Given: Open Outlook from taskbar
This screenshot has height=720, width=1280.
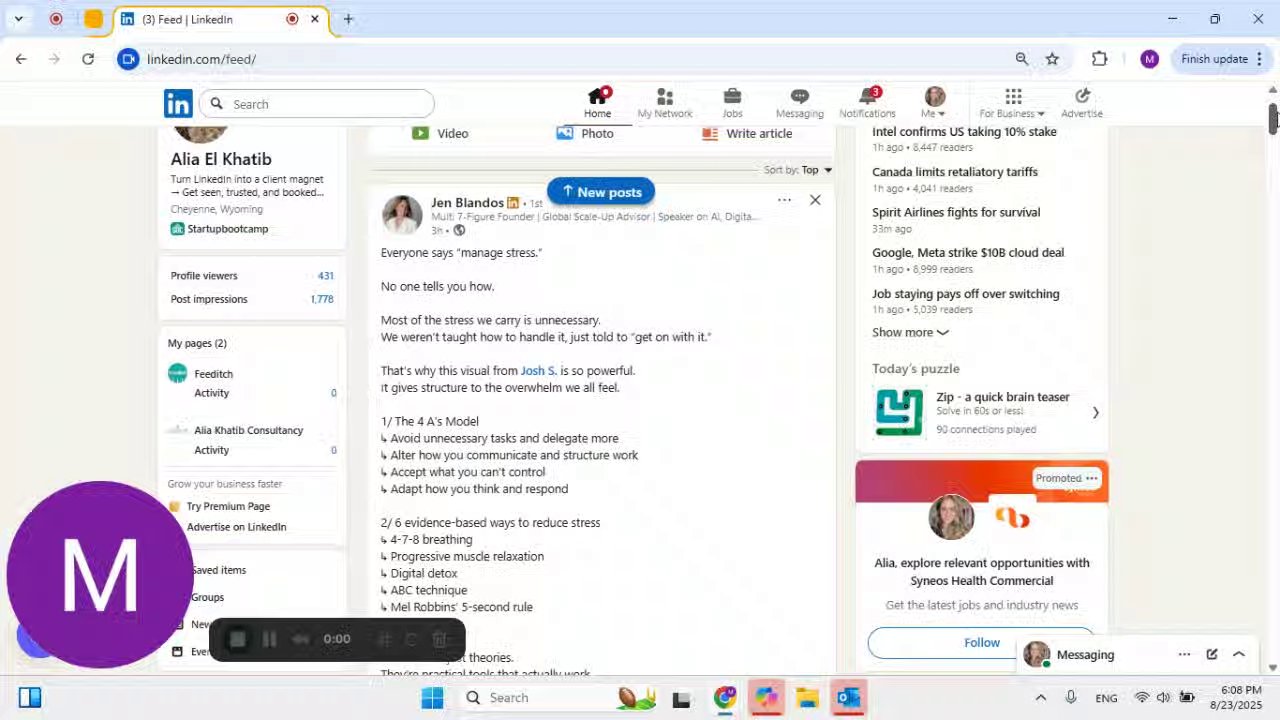Looking at the screenshot, I should (x=848, y=697).
